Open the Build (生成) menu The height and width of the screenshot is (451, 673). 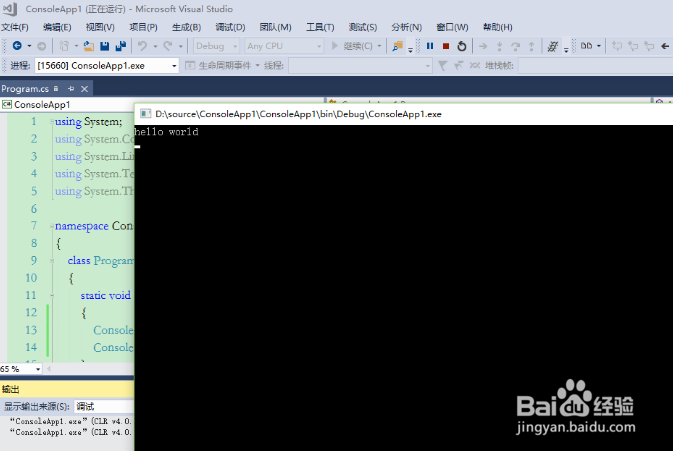[186, 27]
